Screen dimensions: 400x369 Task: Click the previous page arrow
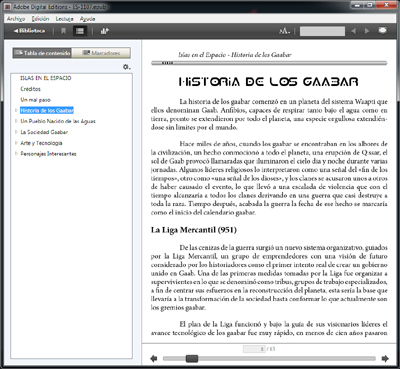click(154, 359)
